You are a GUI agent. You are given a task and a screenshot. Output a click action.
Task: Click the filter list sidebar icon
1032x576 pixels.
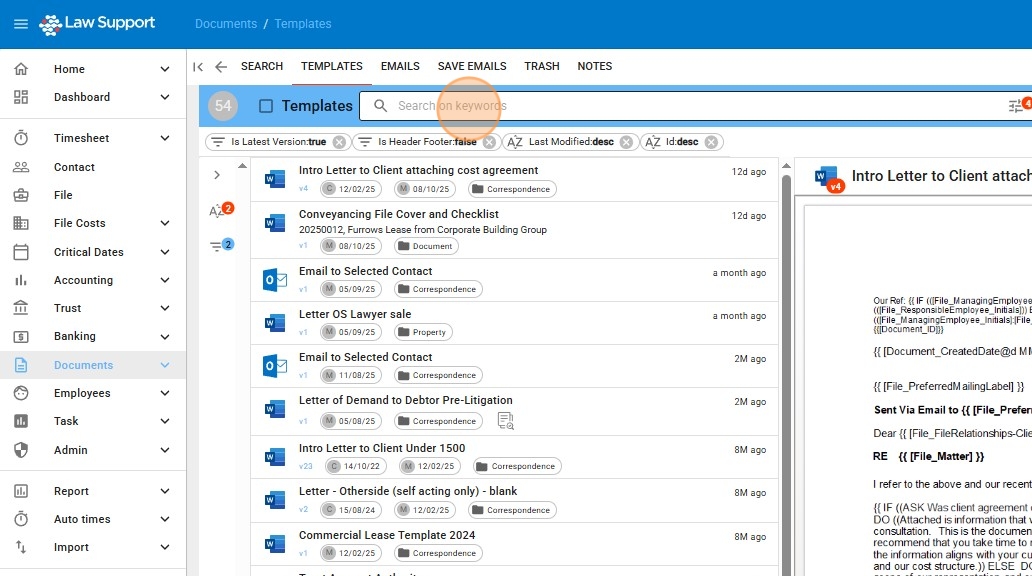217,246
